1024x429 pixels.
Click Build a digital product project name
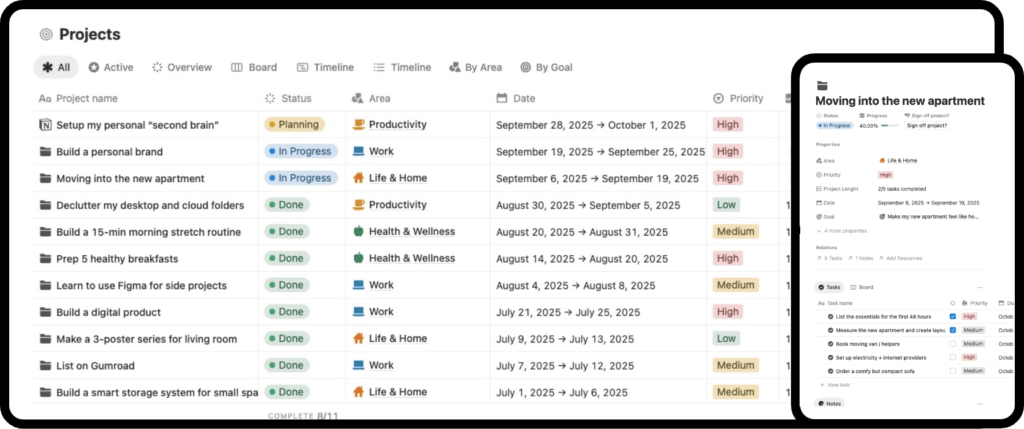[x=108, y=312]
